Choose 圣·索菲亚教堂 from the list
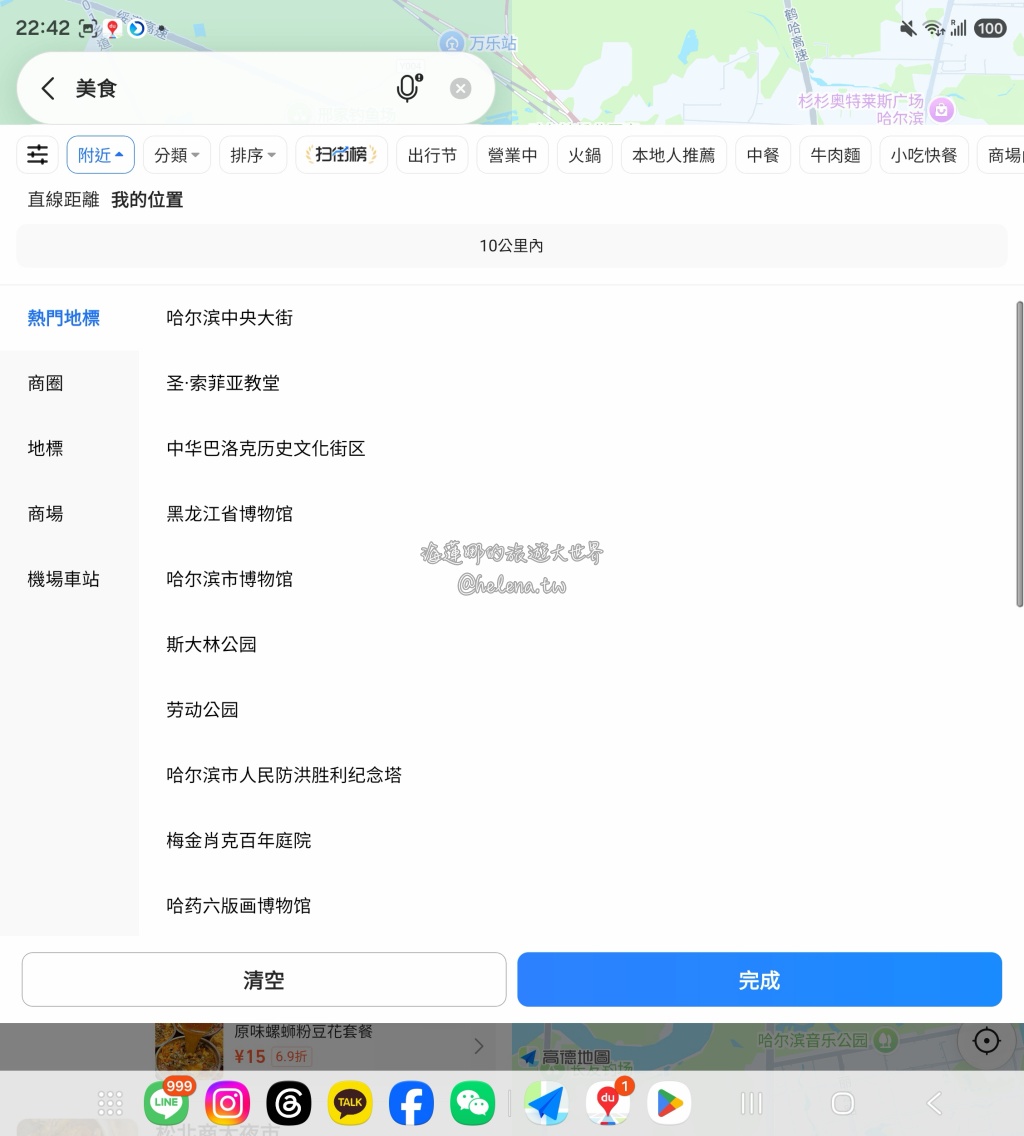The width and height of the screenshot is (1024, 1136). click(x=223, y=383)
